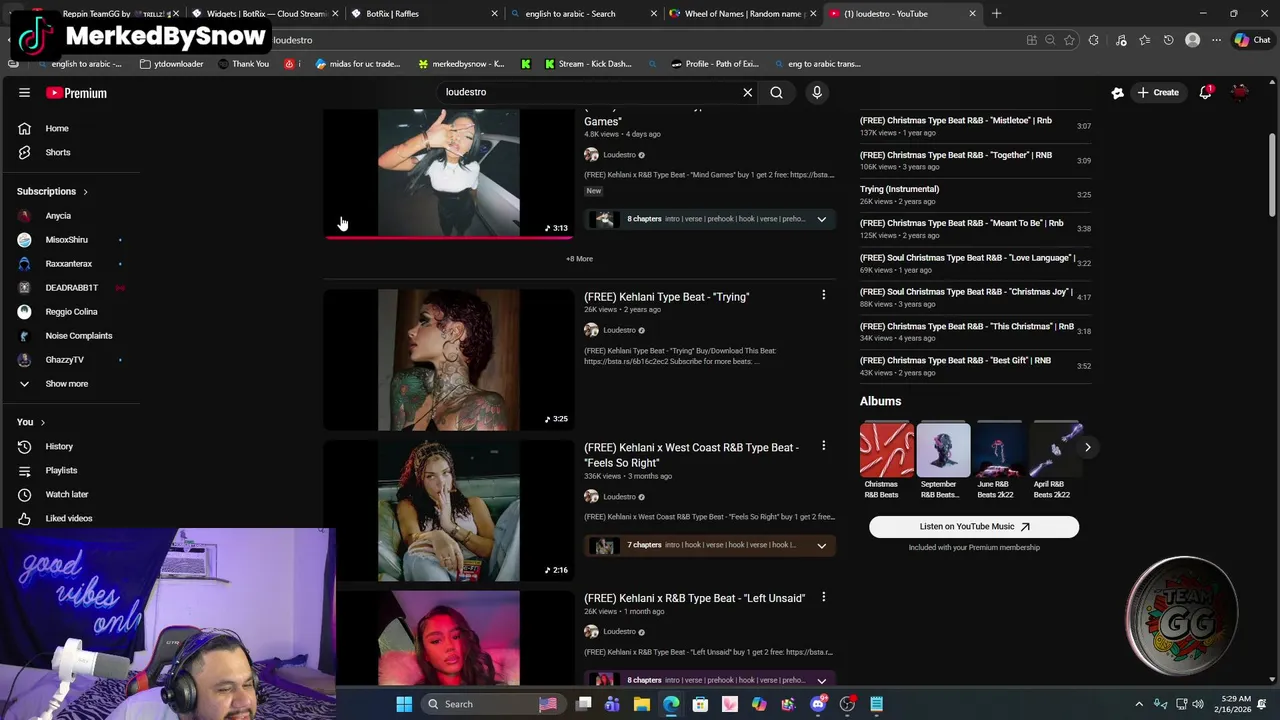Open YouTube Create button
The height and width of the screenshot is (720, 1280).
pyautogui.click(x=1158, y=92)
